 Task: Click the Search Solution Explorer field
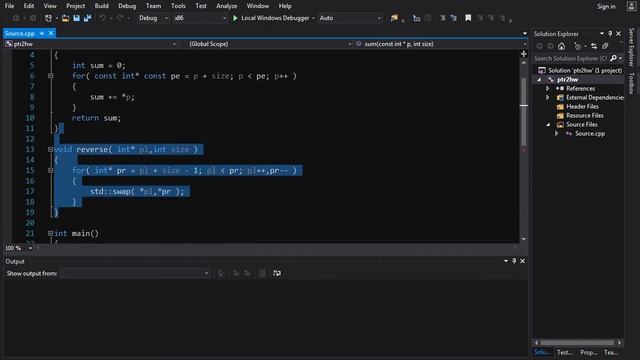(x=571, y=58)
